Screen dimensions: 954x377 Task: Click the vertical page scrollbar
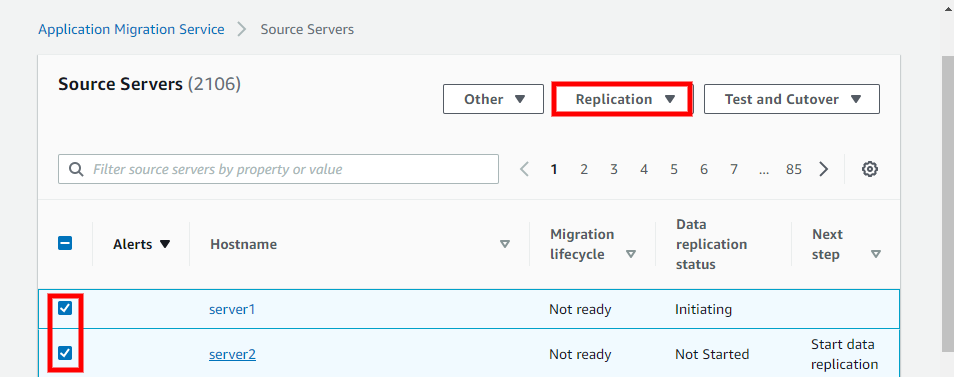pos(948,204)
